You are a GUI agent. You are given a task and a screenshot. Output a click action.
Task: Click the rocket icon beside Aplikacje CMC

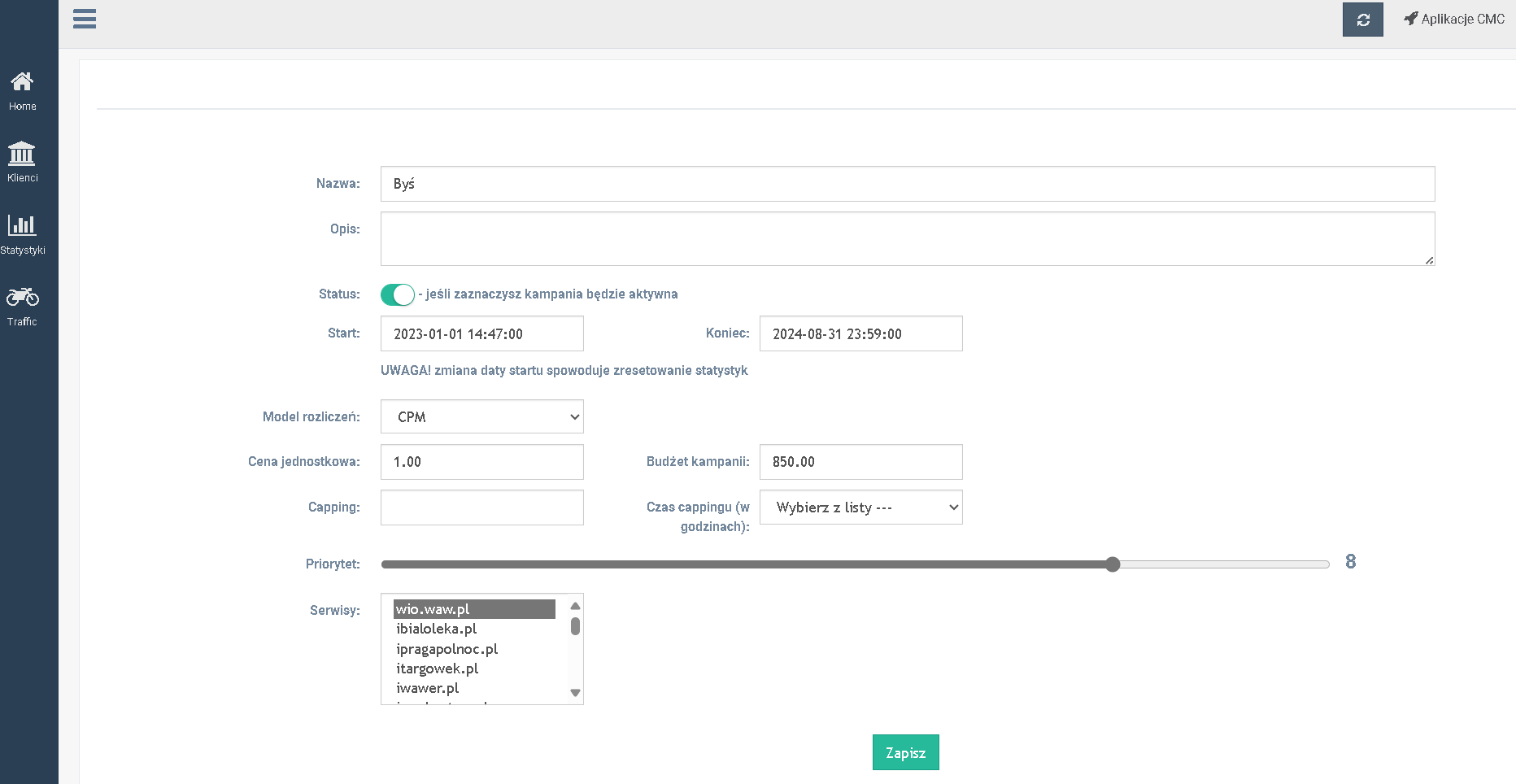1410,19
